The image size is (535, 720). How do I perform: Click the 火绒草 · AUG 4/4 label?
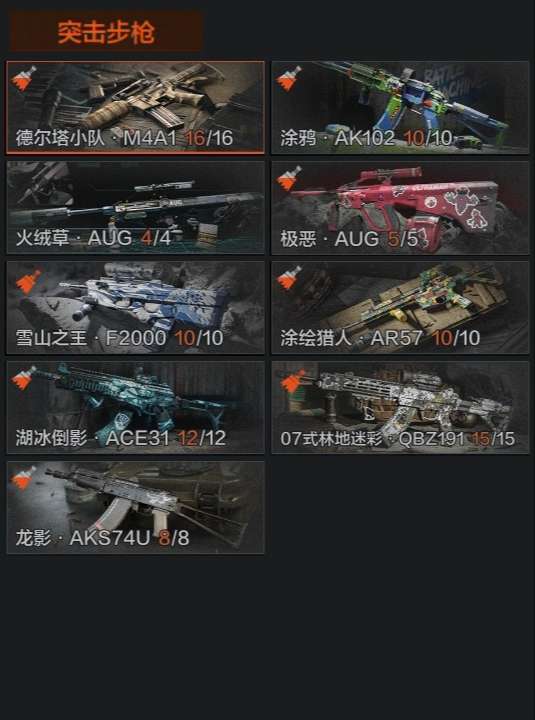pyautogui.click(x=93, y=238)
